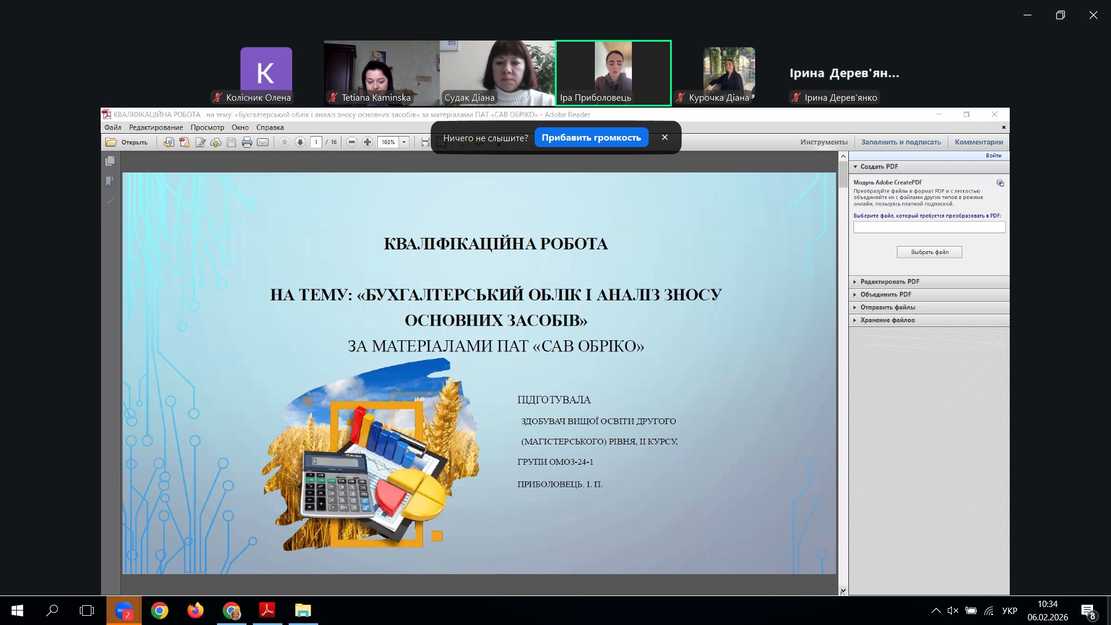Switch to the 'Комментарии' pane tab
Screen dimensions: 1111x625
pyautogui.click(x=978, y=142)
